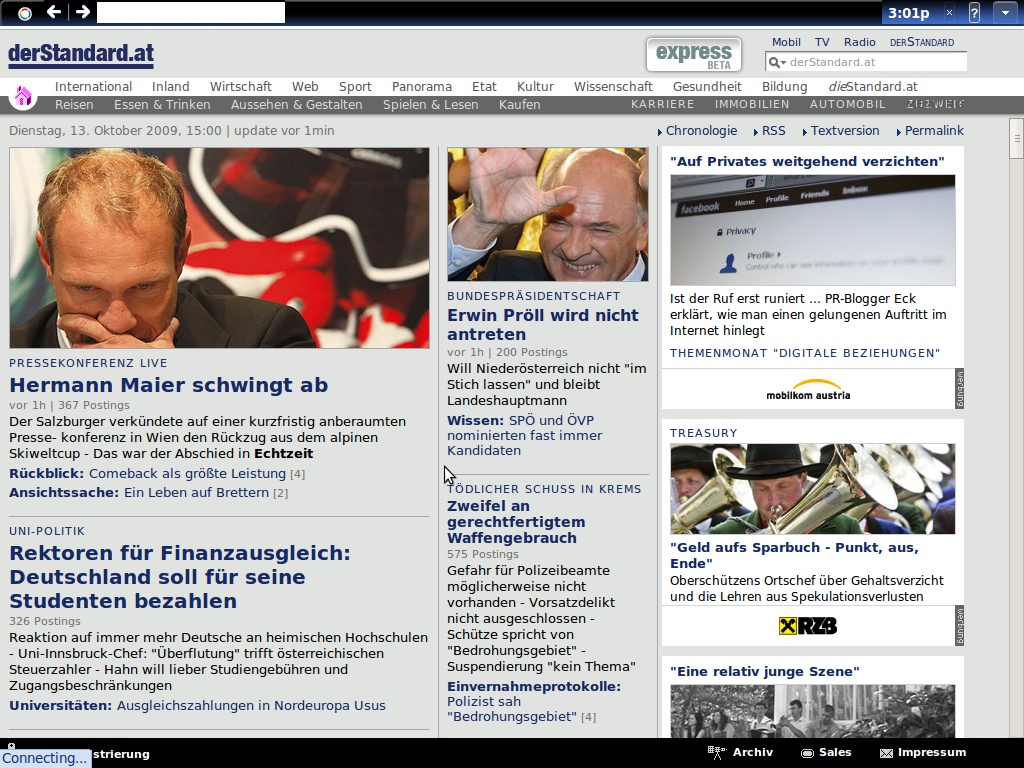The height and width of the screenshot is (768, 1024).
Task: Open the Essen & Trinken submenu item
Action: tap(162, 104)
